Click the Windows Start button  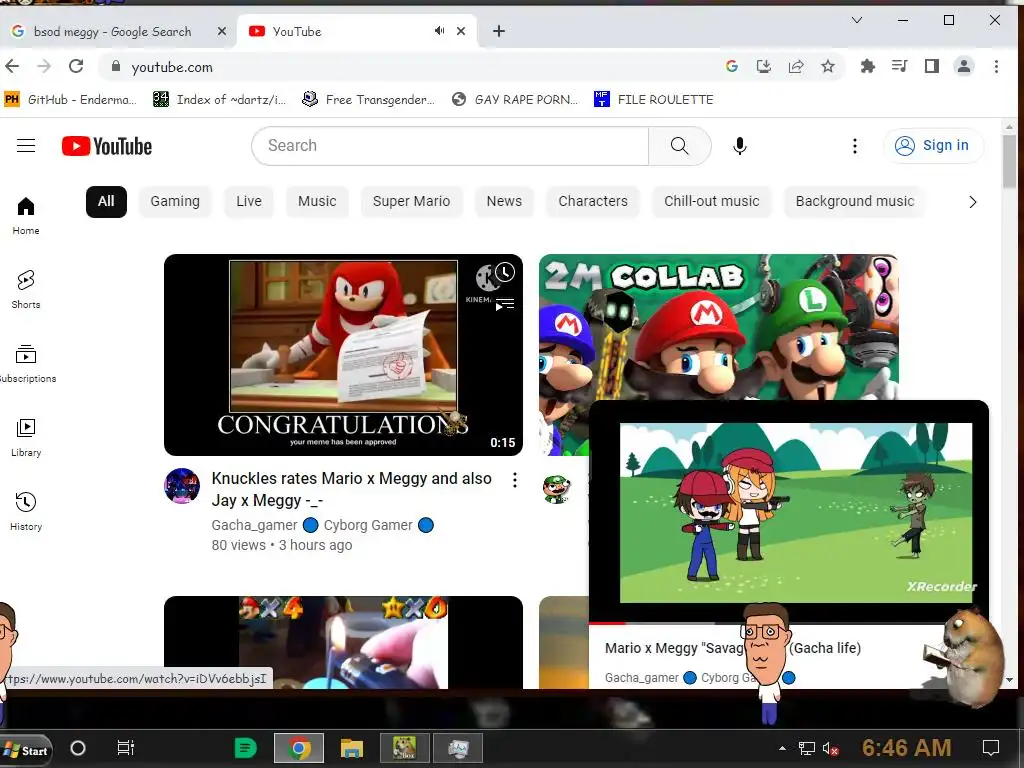click(x=26, y=749)
